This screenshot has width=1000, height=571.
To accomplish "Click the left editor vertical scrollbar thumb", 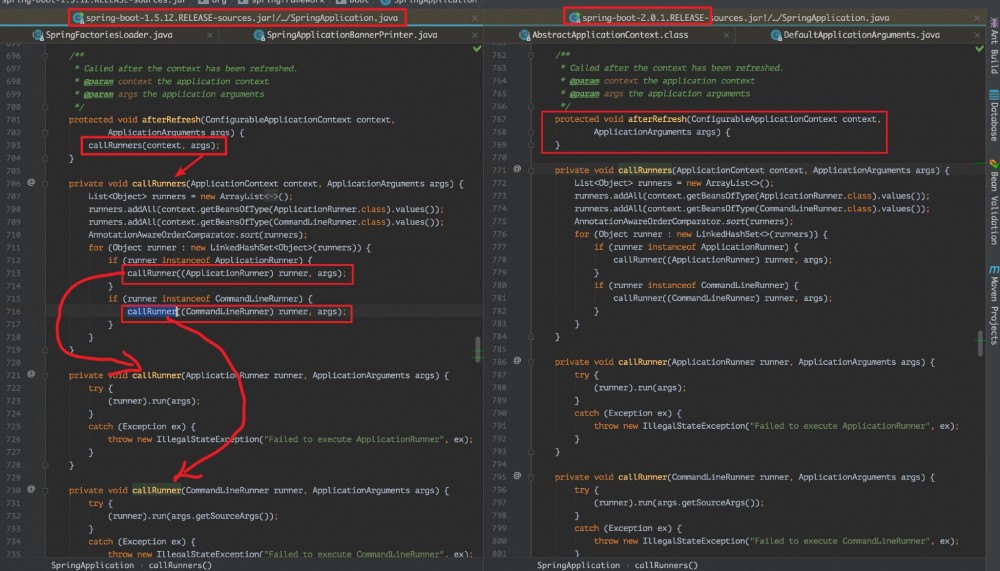I will click(x=478, y=349).
